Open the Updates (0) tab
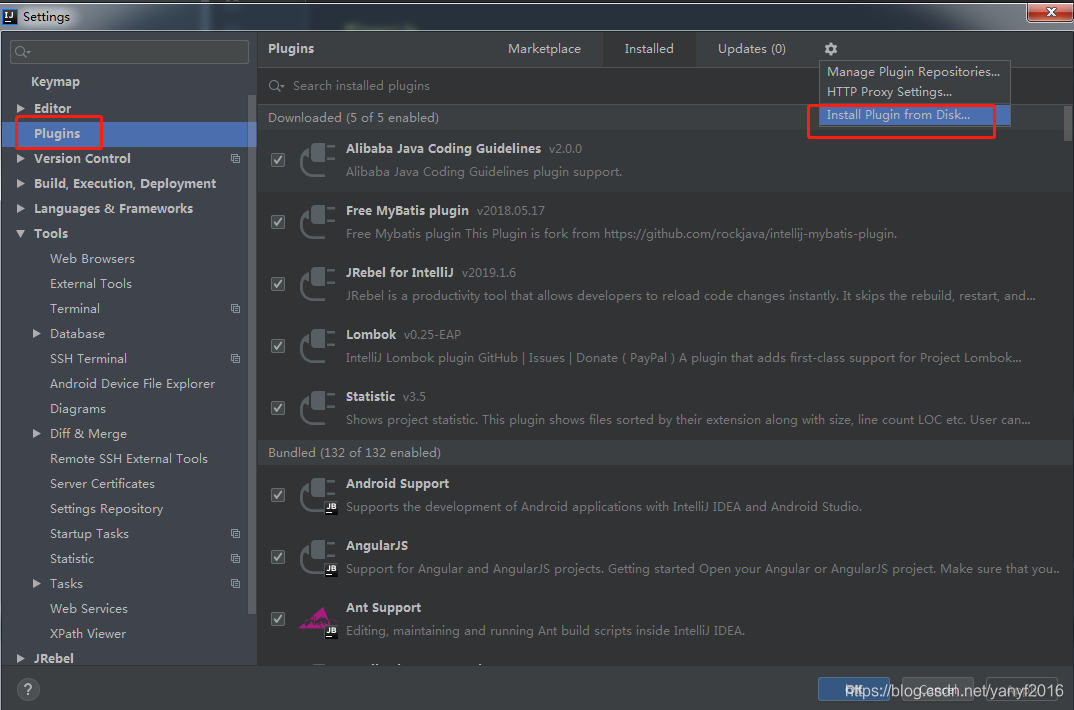This screenshot has width=1074, height=710. (751, 49)
